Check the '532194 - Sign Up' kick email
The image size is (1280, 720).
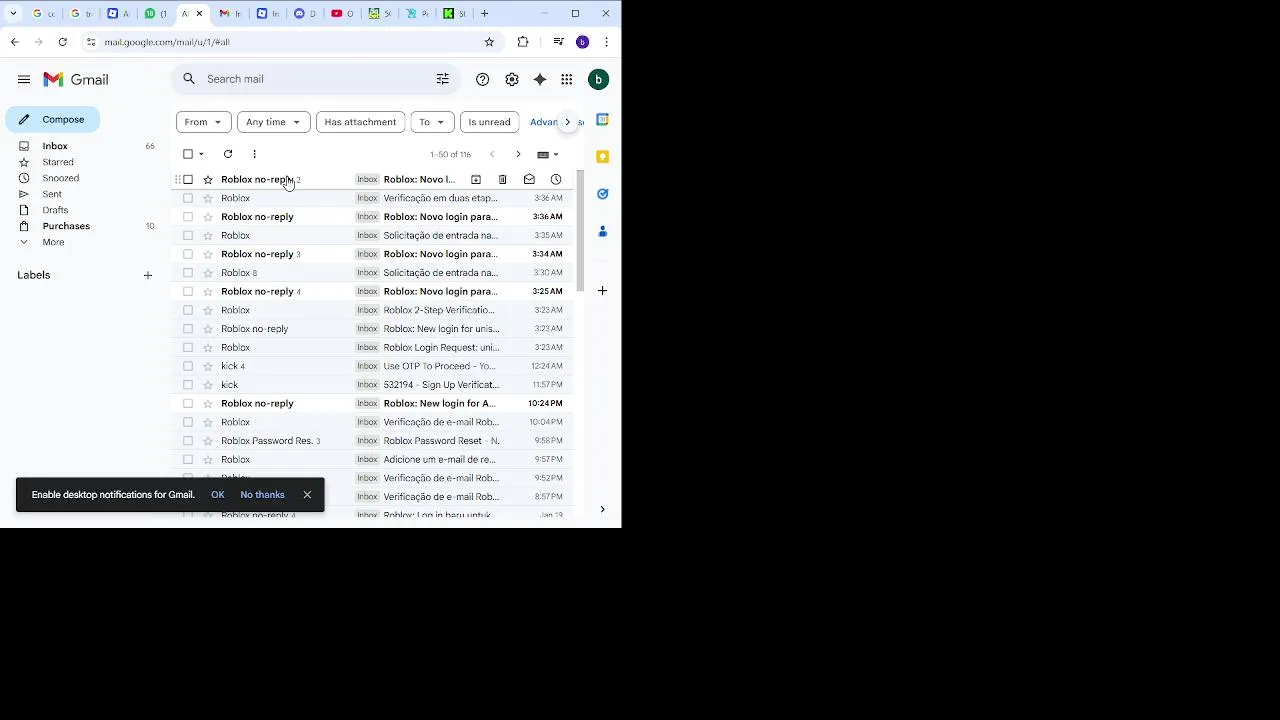pyautogui.click(x=188, y=385)
